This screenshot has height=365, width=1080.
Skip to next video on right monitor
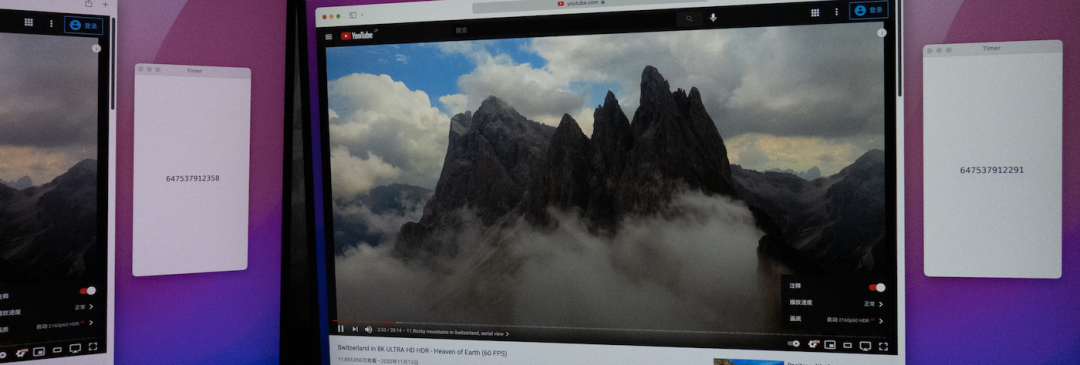pyautogui.click(x=355, y=329)
